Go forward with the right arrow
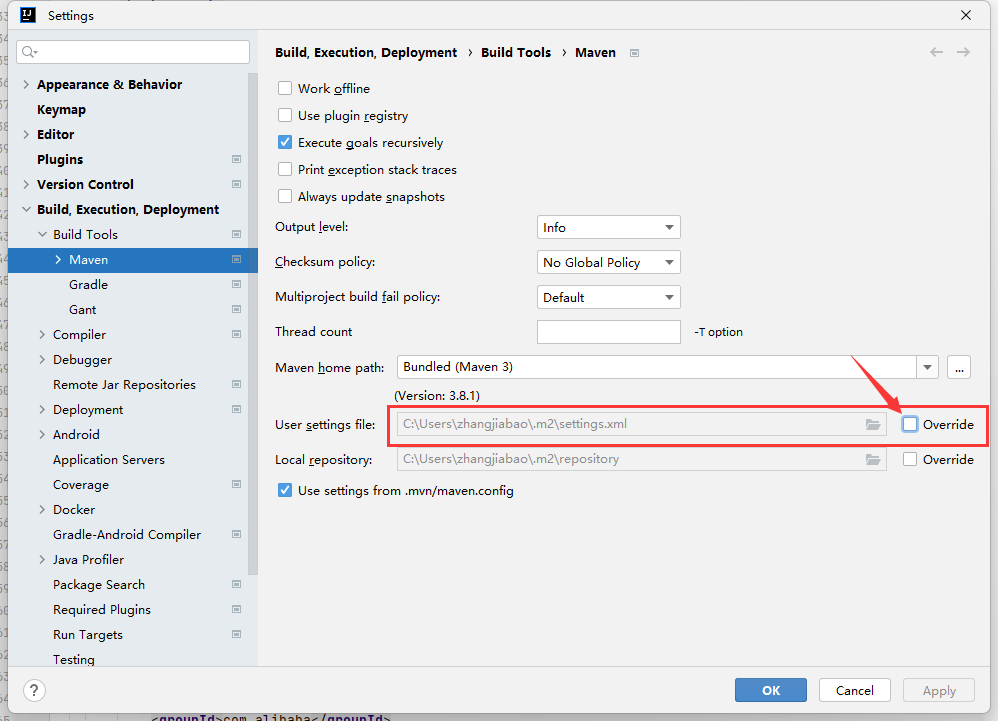This screenshot has height=721, width=998. (x=964, y=52)
